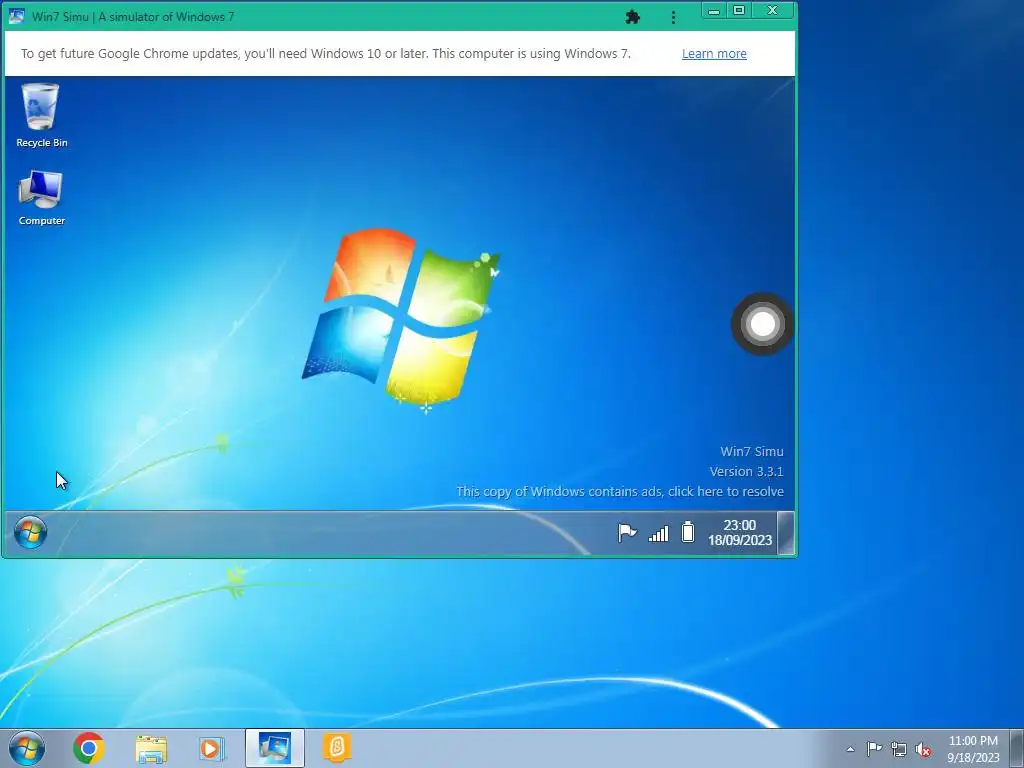Maximize the Win7 Simu window
Screen dimensions: 1024x768
(739, 10)
